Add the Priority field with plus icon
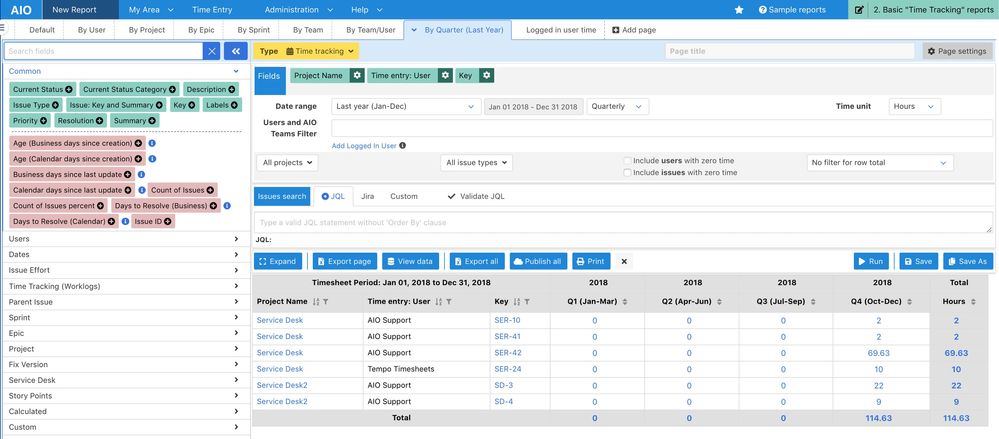This screenshot has width=999, height=439. click(44, 120)
